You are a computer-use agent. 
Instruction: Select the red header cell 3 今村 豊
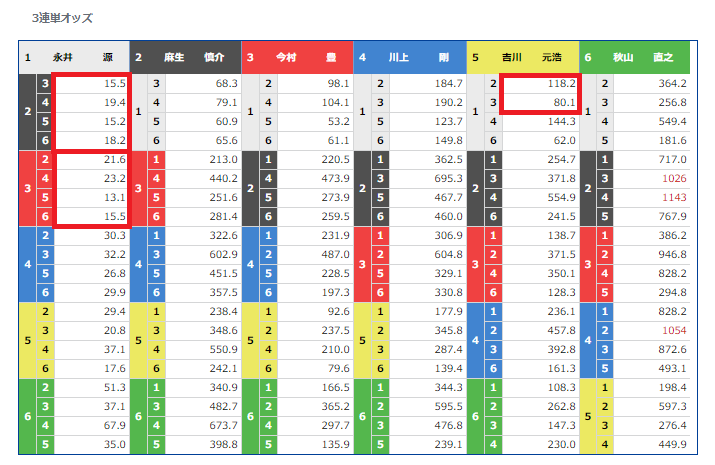297,57
